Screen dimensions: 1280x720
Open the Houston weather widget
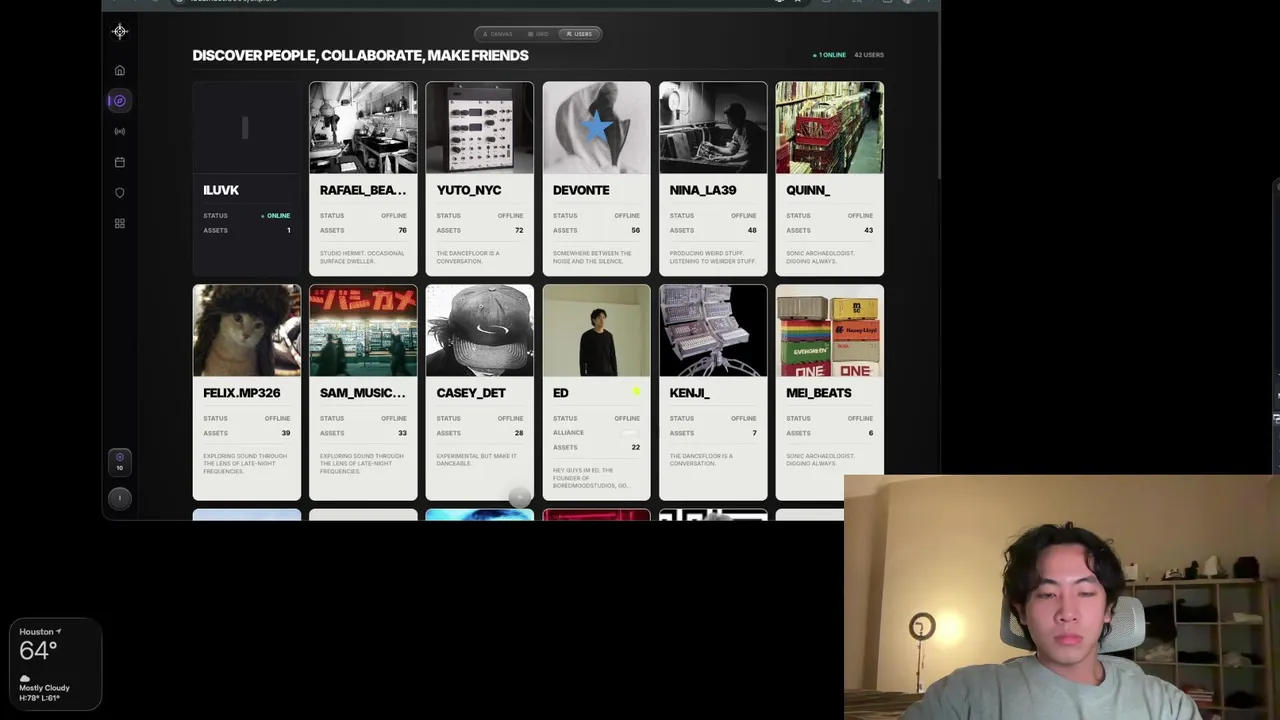pos(55,664)
